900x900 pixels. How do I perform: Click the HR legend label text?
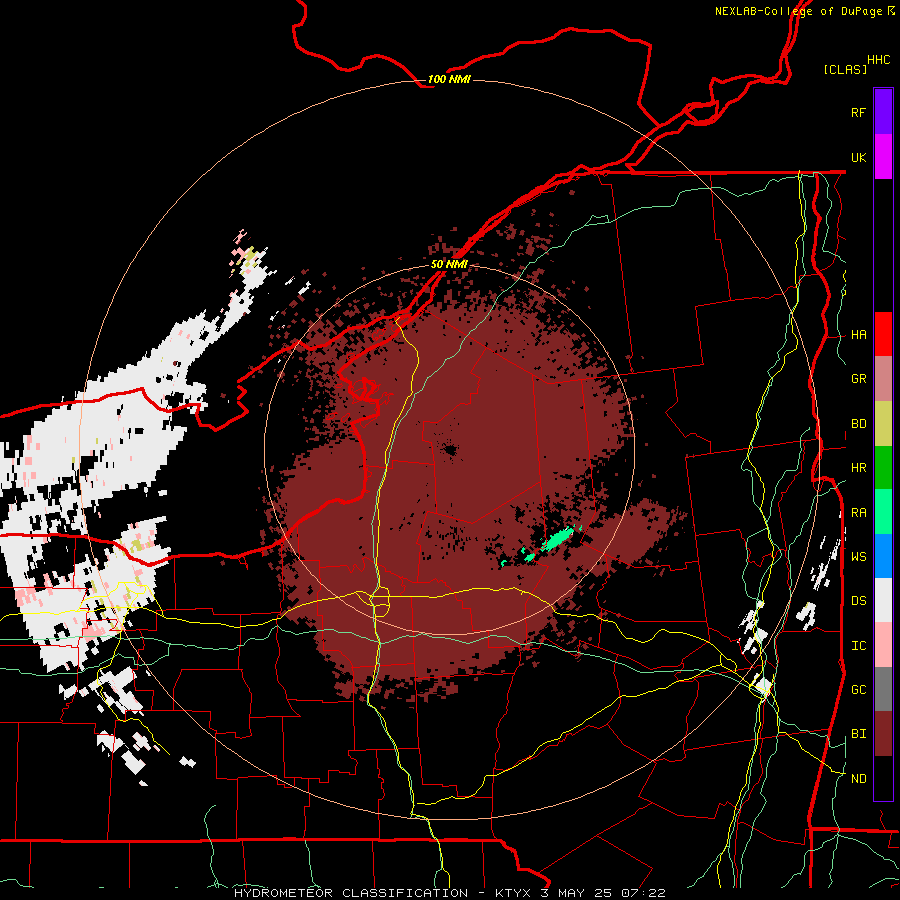[x=858, y=468]
